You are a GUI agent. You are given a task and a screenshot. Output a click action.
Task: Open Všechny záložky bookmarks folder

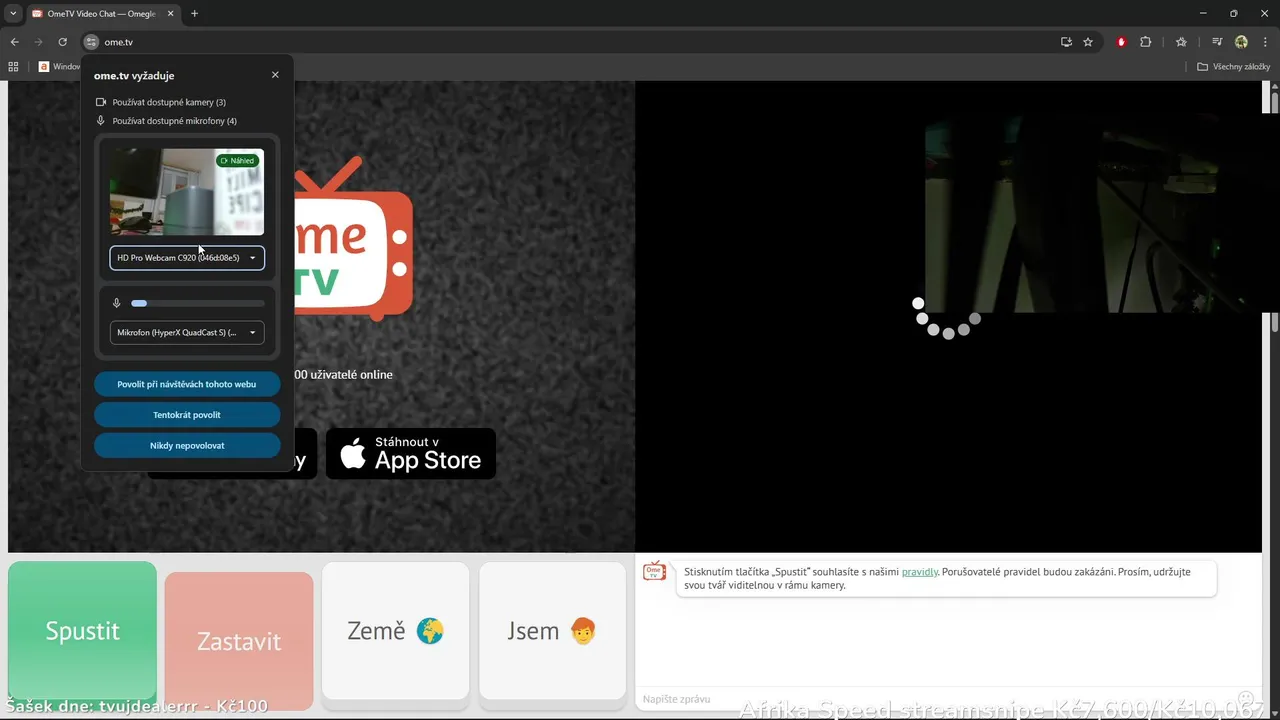pyautogui.click(x=1233, y=67)
